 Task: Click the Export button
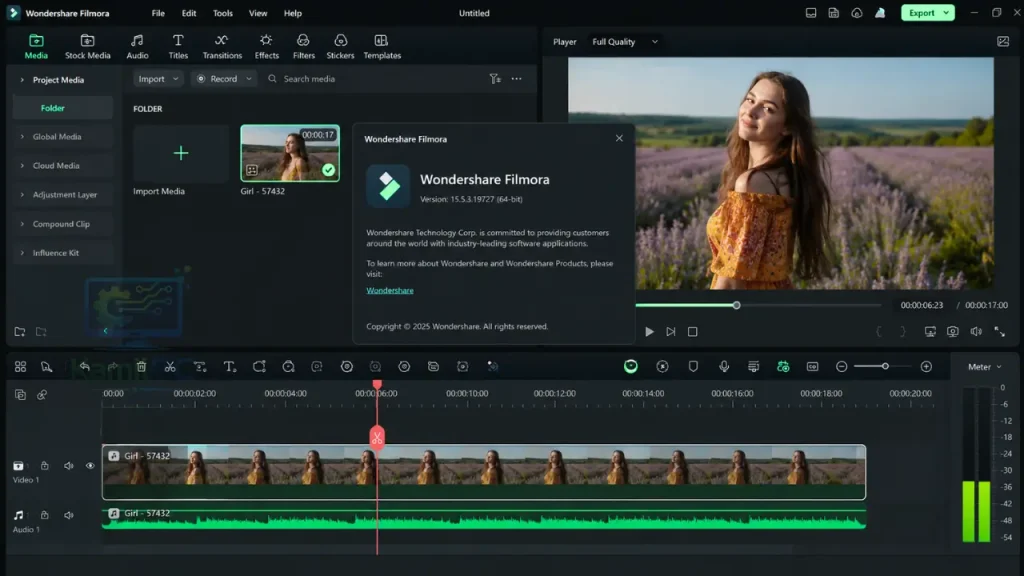[927, 12]
